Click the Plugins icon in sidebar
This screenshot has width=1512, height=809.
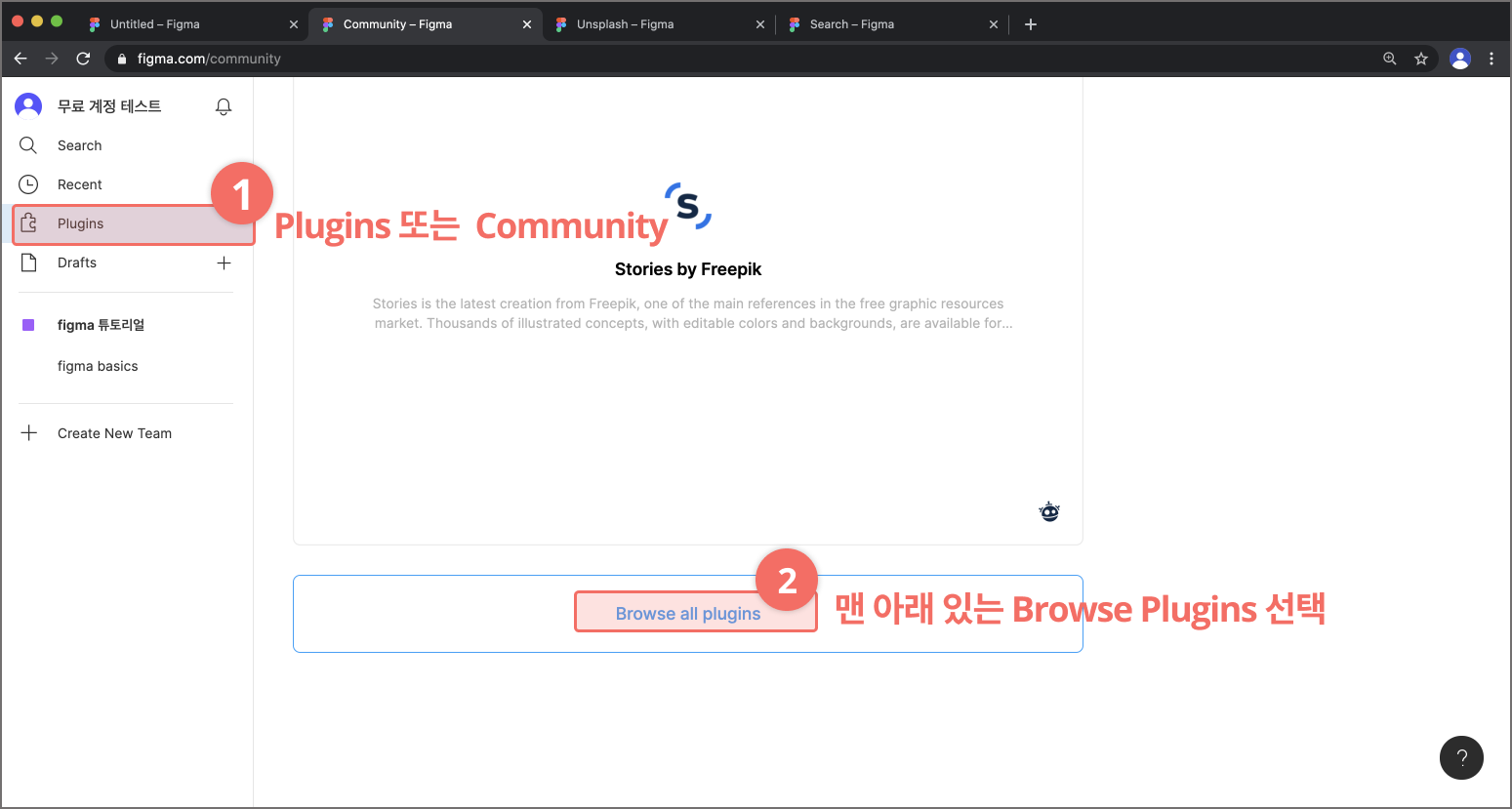coord(29,223)
